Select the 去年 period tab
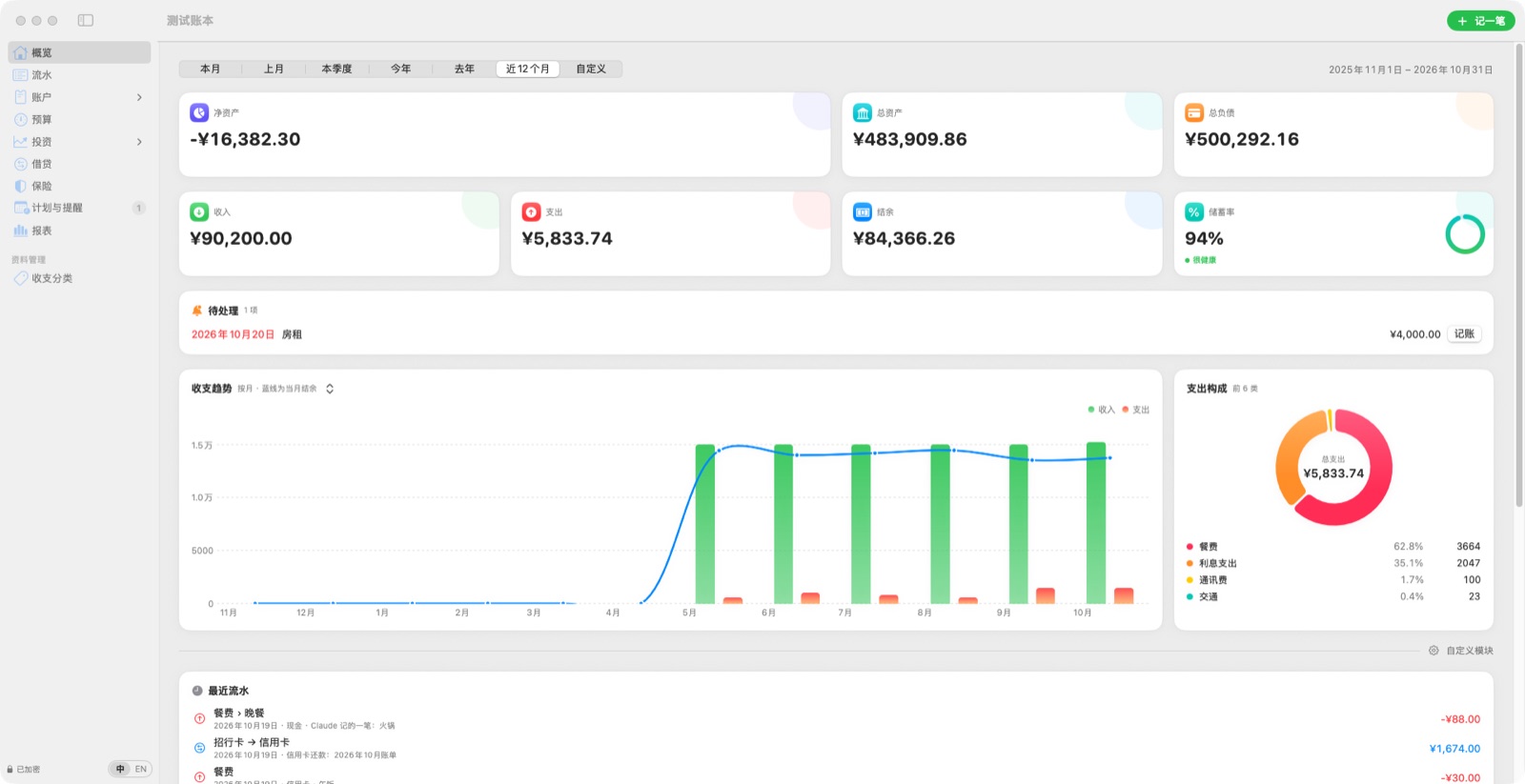The width and height of the screenshot is (1525, 784). click(464, 69)
